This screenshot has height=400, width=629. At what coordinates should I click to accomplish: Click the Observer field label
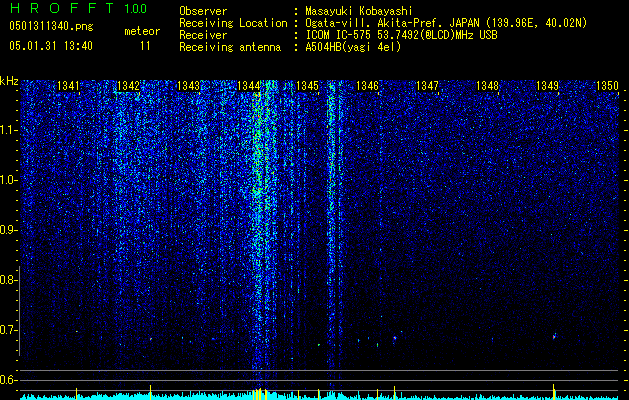click(203, 11)
